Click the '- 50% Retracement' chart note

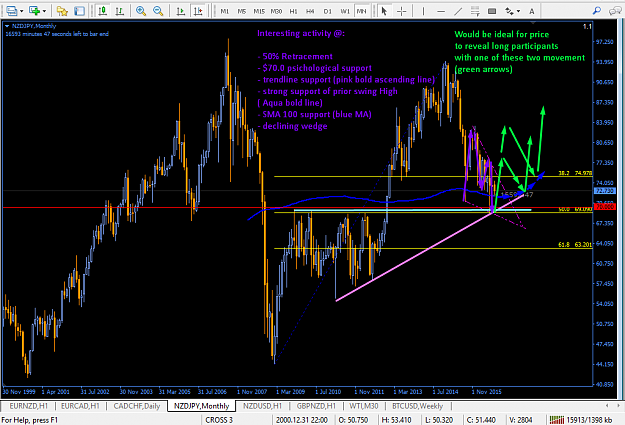(x=295, y=56)
